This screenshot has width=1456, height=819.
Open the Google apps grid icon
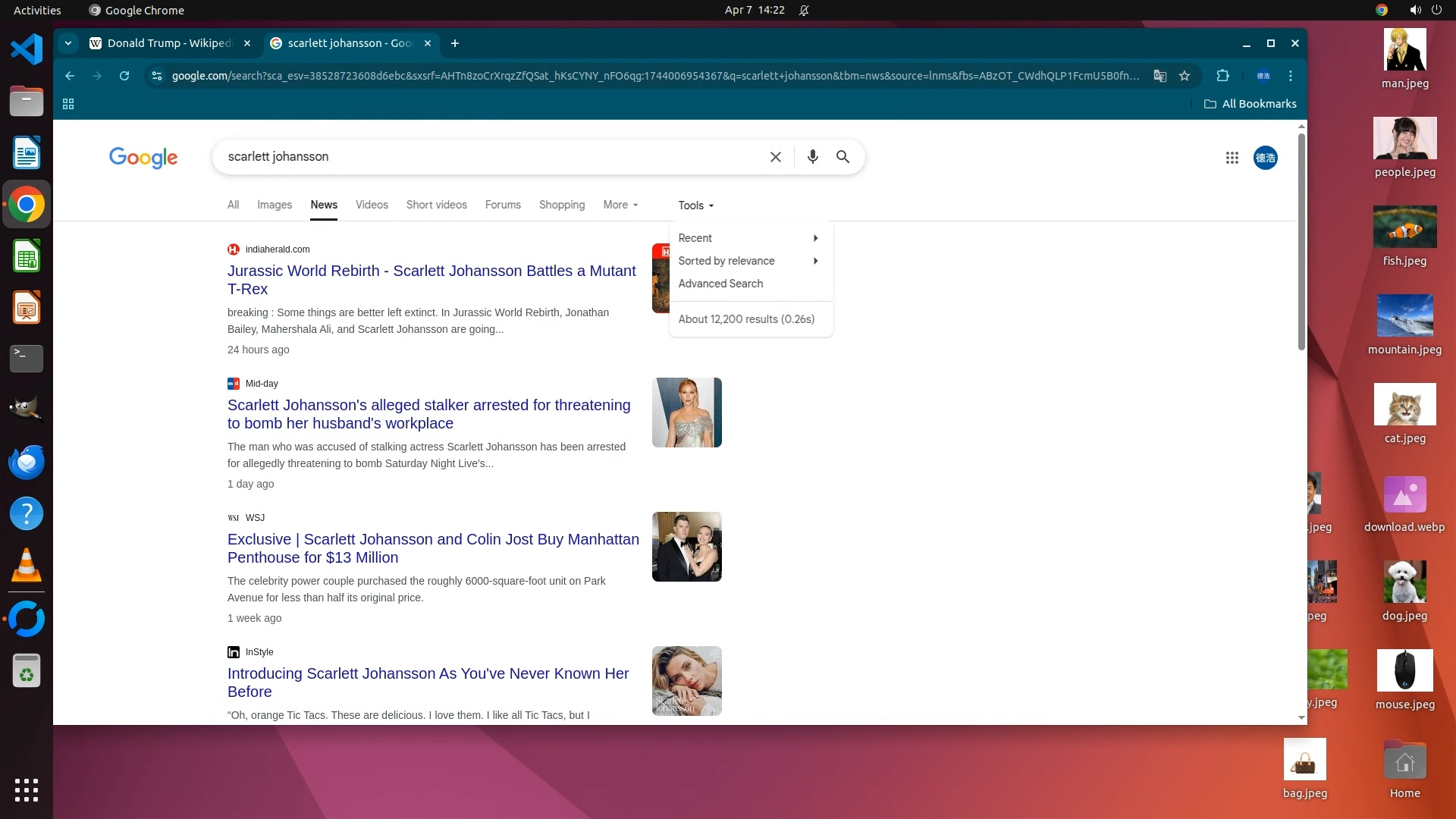[1232, 158]
